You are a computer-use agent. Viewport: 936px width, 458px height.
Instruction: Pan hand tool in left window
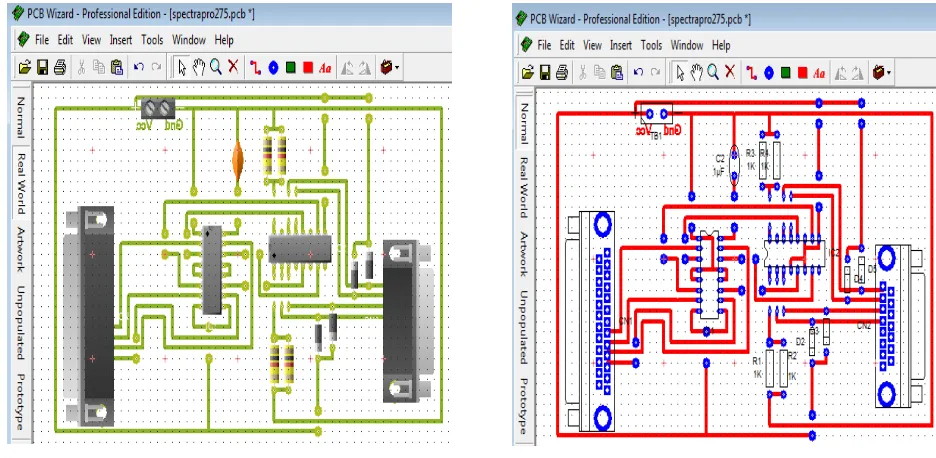click(x=199, y=67)
